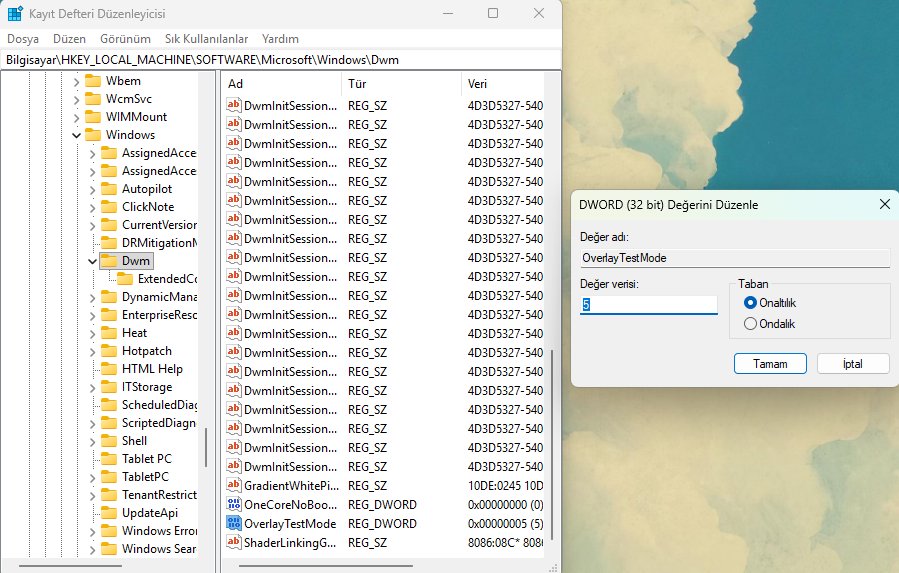
Task: Click the OverlayTestMode DWORD value icon
Action: coord(233,523)
